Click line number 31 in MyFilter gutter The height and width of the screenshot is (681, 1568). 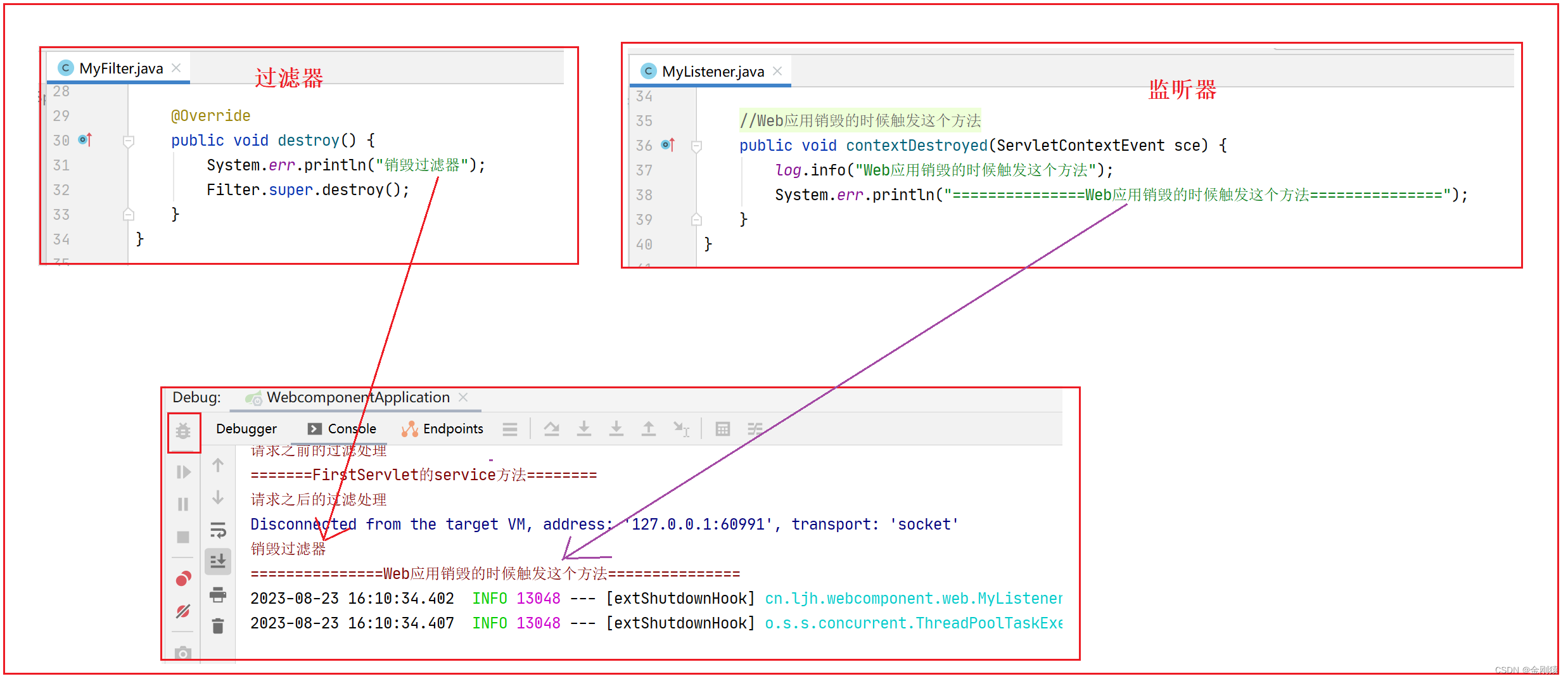tap(61, 165)
